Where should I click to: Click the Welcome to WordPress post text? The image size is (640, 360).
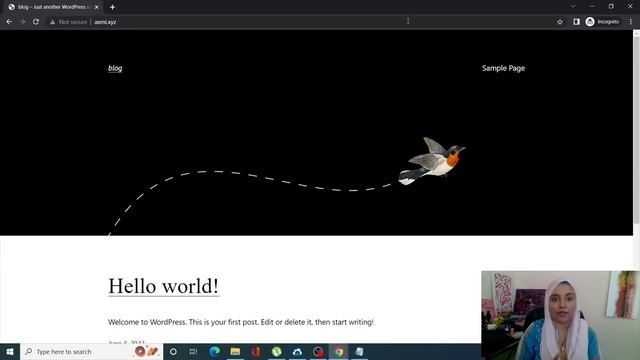click(241, 322)
